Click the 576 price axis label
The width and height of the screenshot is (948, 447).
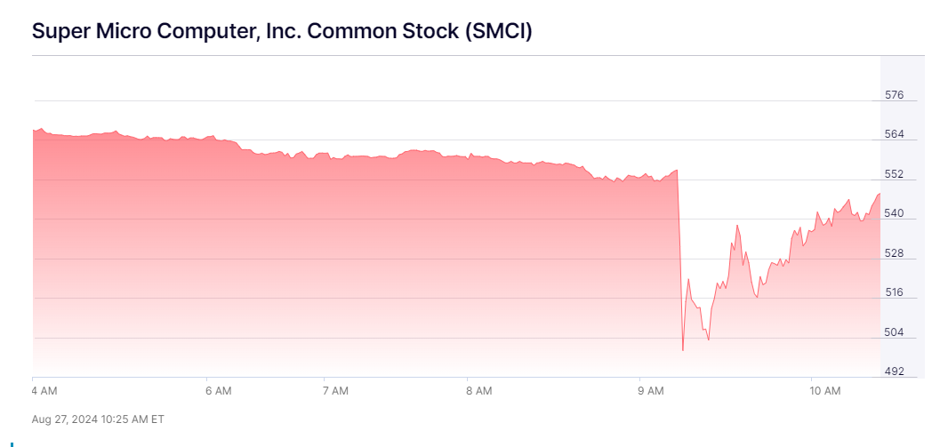[x=894, y=96]
